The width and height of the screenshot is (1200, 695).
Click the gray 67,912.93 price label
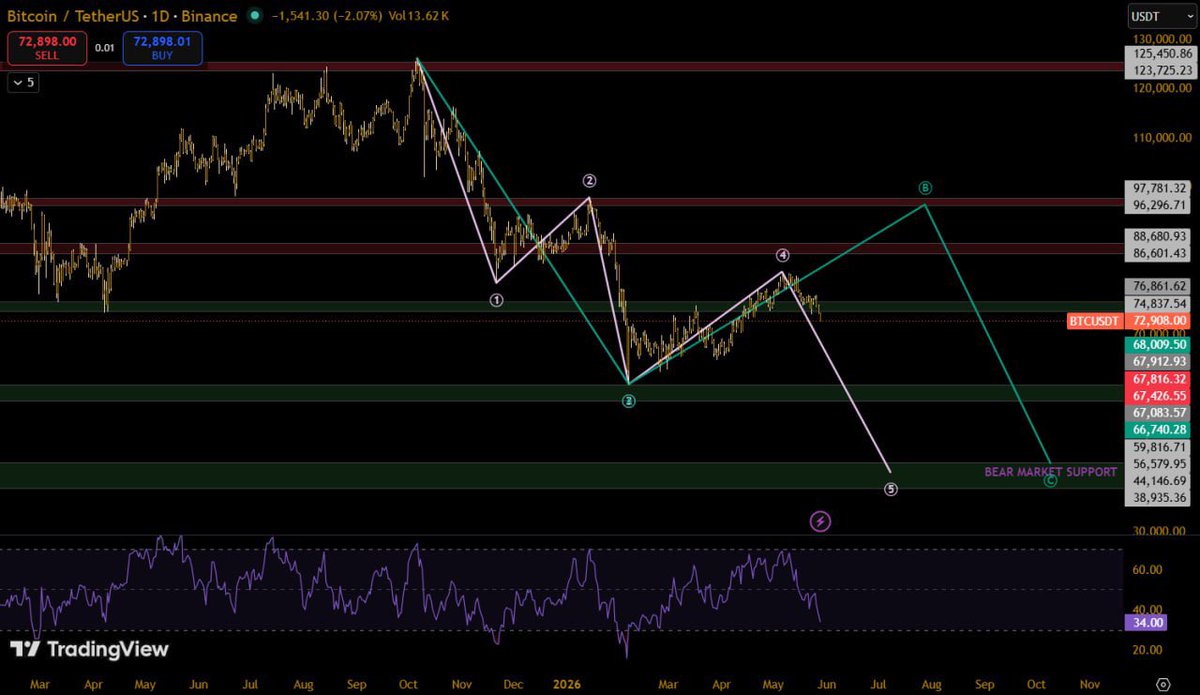pyautogui.click(x=1158, y=361)
